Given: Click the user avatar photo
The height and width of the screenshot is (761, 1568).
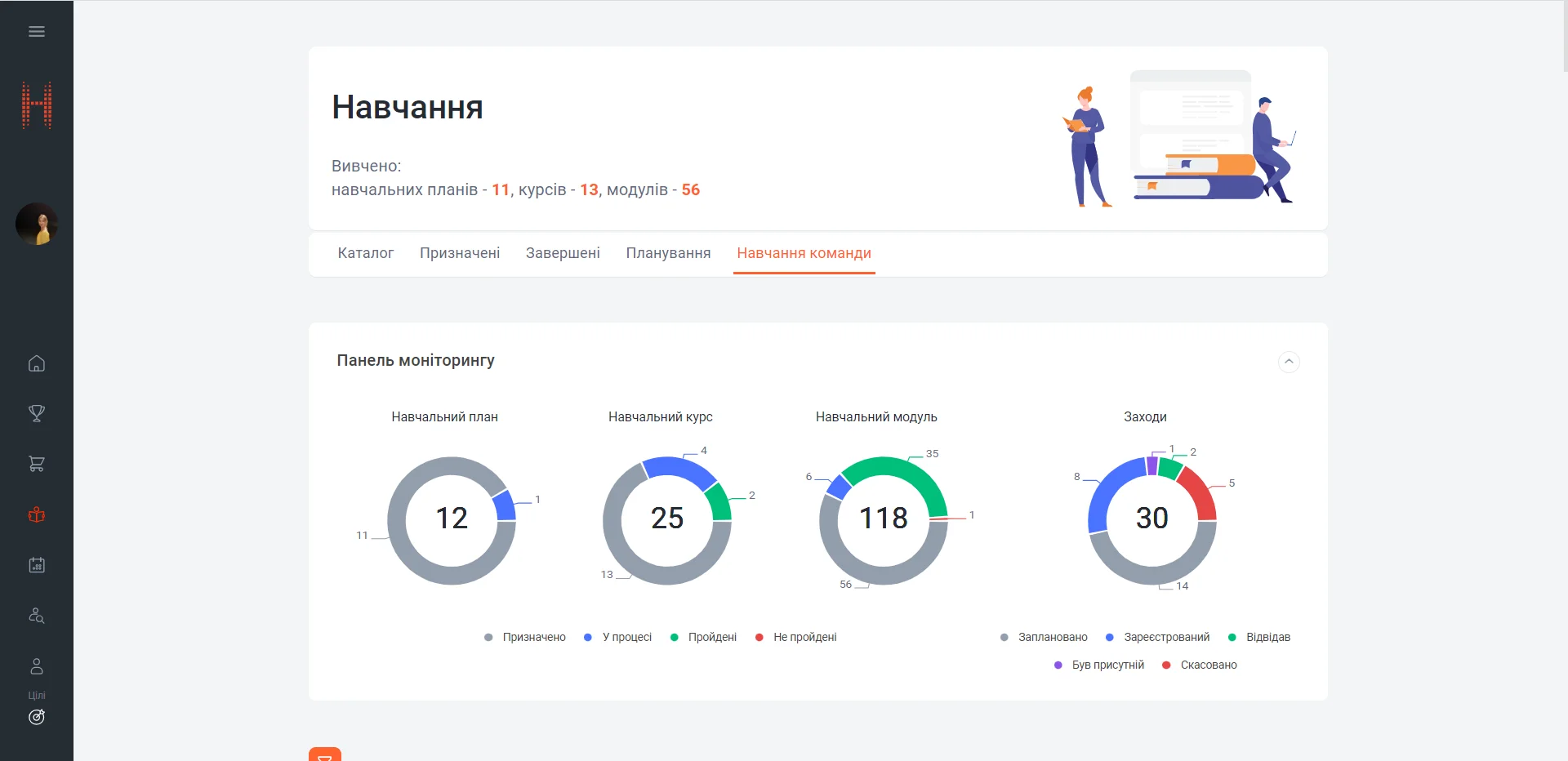Looking at the screenshot, I should 37,225.
